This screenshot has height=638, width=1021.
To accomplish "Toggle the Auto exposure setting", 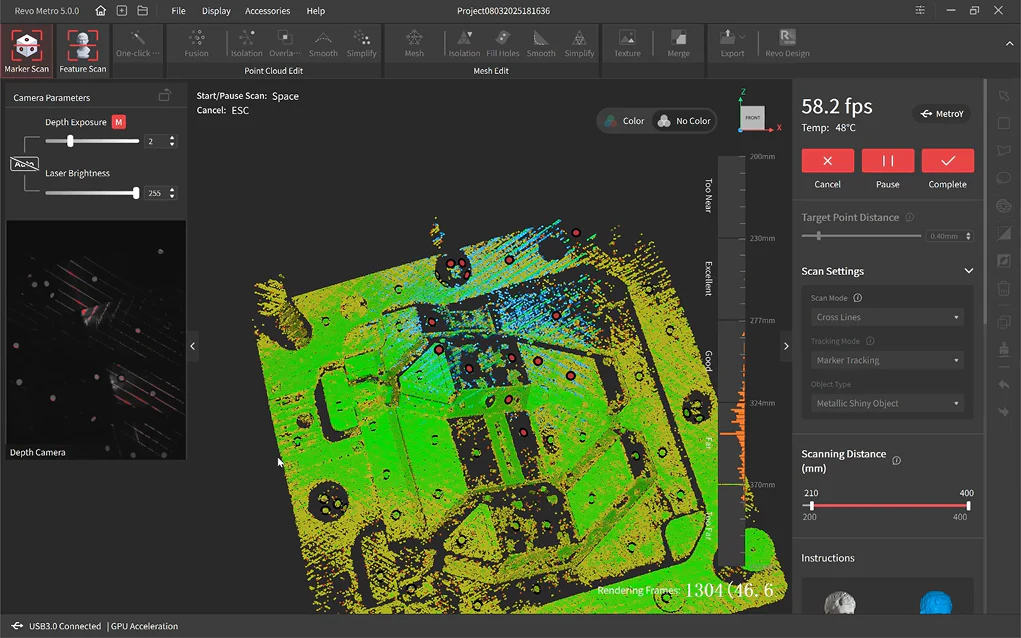I will pyautogui.click(x=25, y=164).
